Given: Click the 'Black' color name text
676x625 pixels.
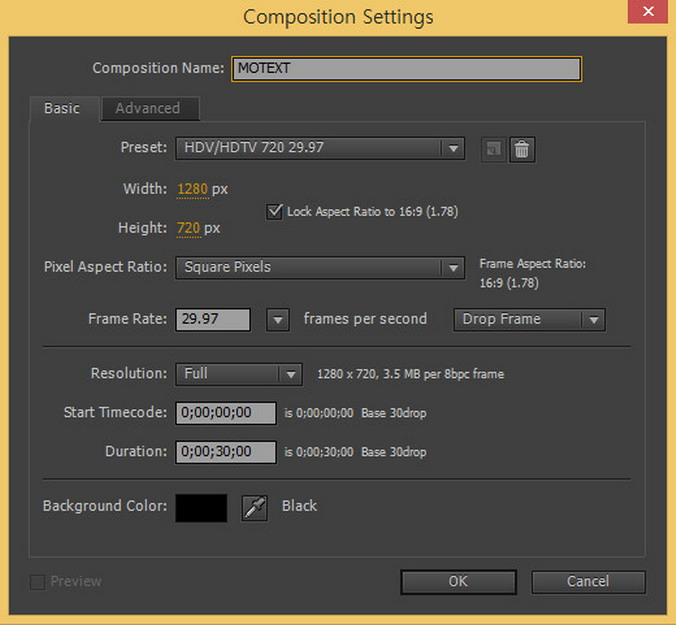Looking at the screenshot, I should tap(300, 506).
